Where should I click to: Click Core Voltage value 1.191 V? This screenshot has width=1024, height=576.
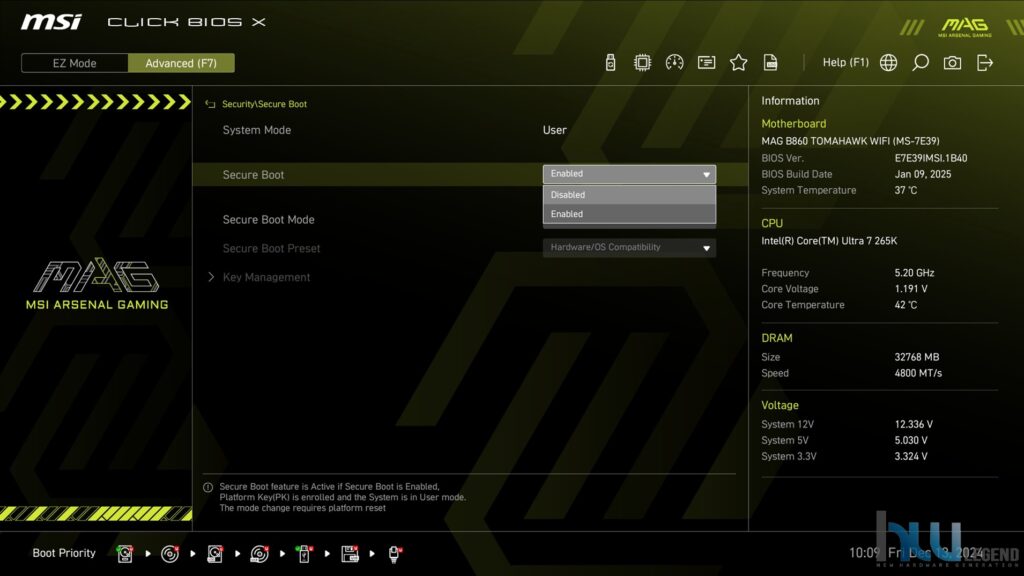pos(911,289)
